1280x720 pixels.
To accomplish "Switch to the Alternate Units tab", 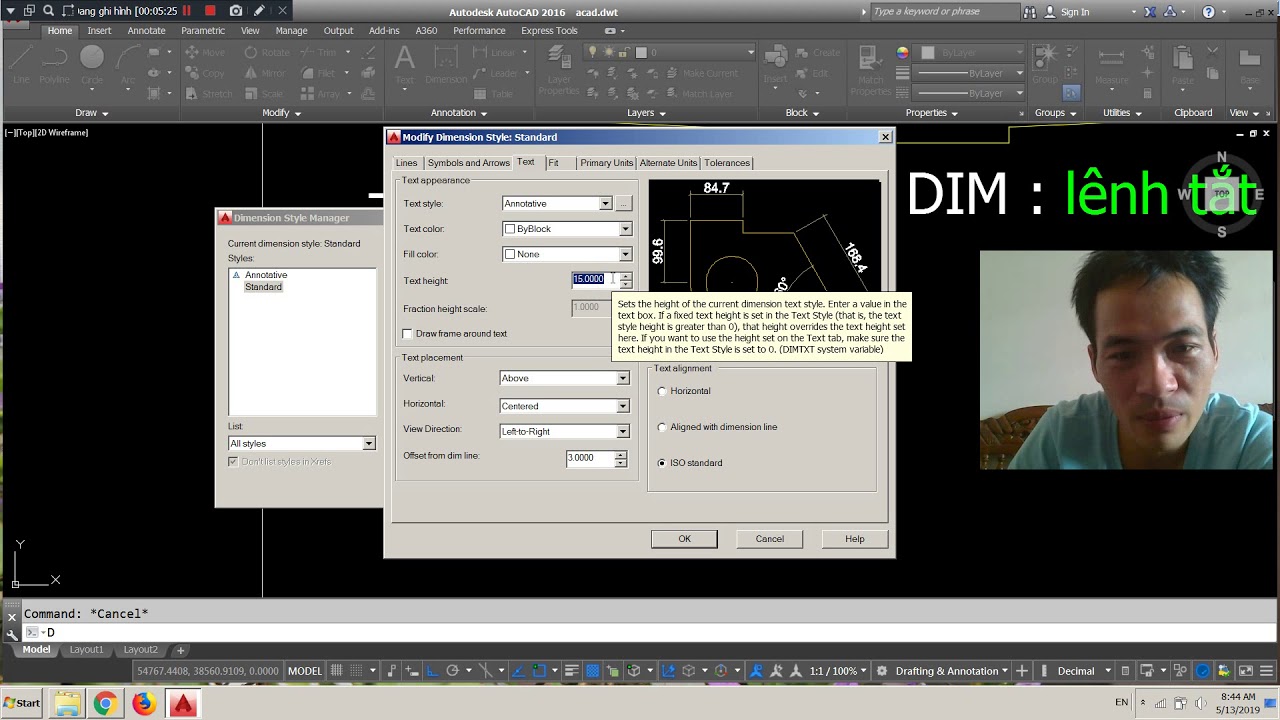I will [x=668, y=163].
